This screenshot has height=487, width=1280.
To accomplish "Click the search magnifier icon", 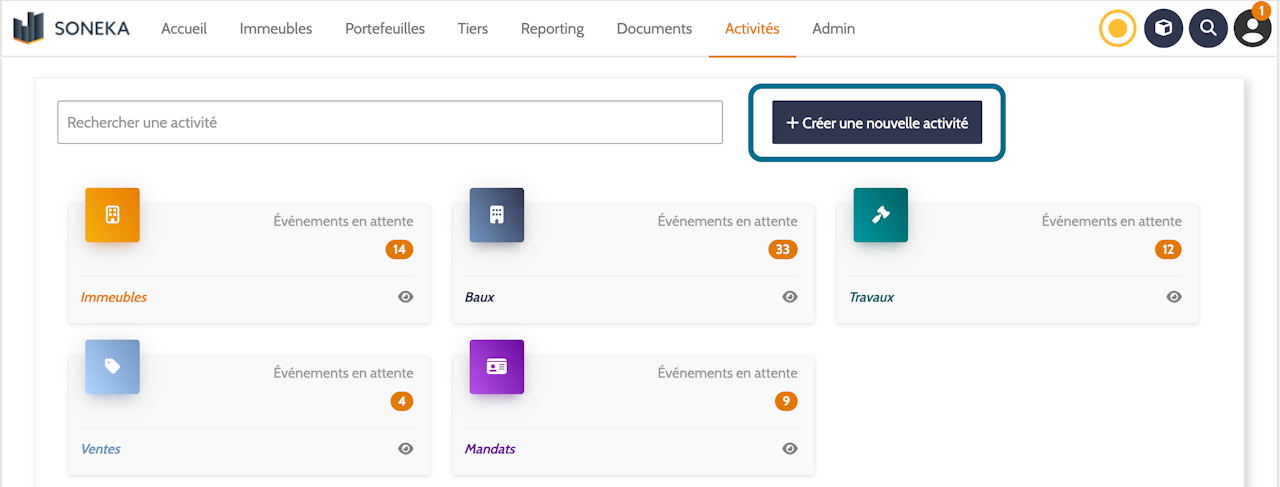I will pyautogui.click(x=1208, y=28).
